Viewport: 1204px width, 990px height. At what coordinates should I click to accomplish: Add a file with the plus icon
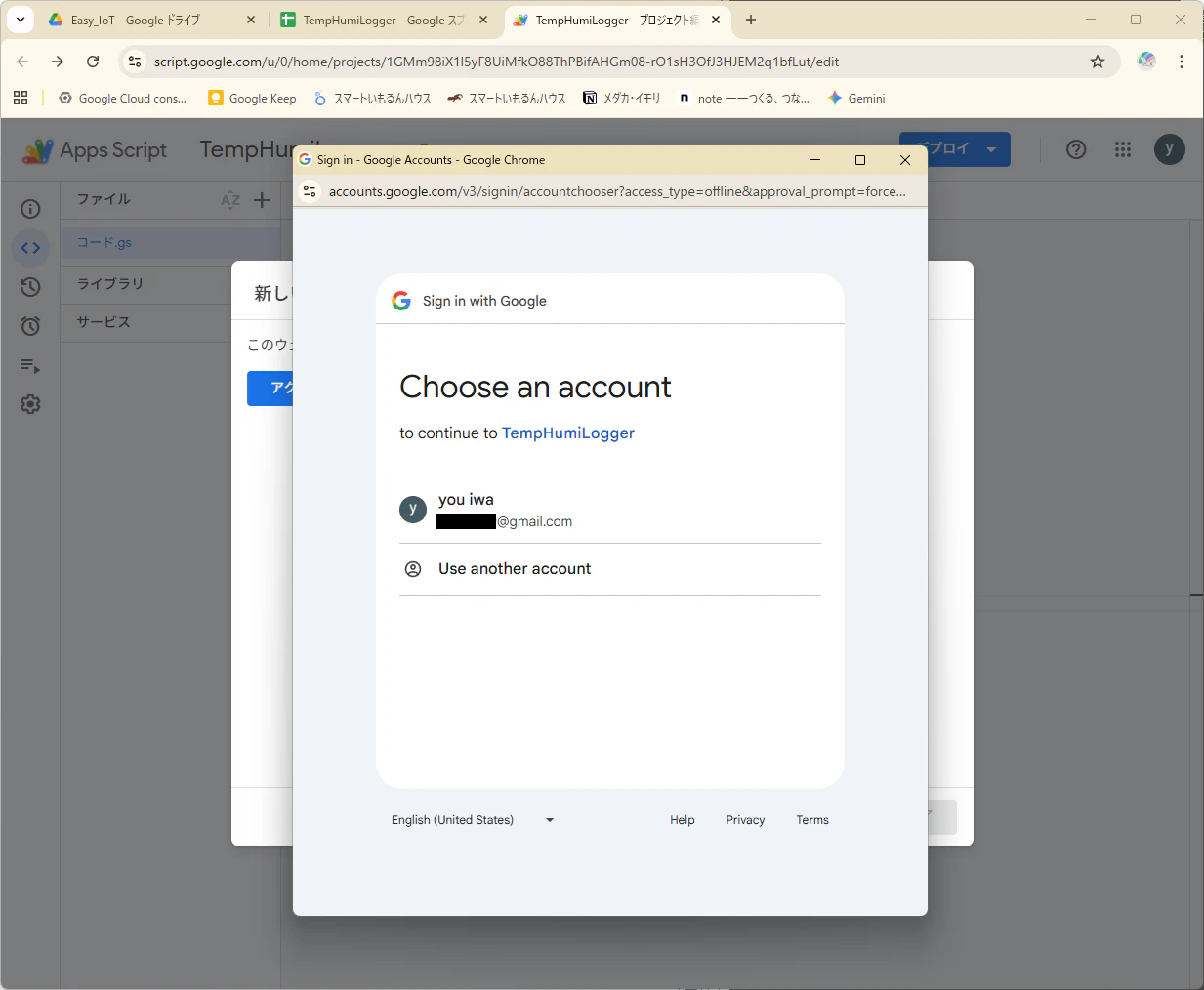[x=262, y=200]
